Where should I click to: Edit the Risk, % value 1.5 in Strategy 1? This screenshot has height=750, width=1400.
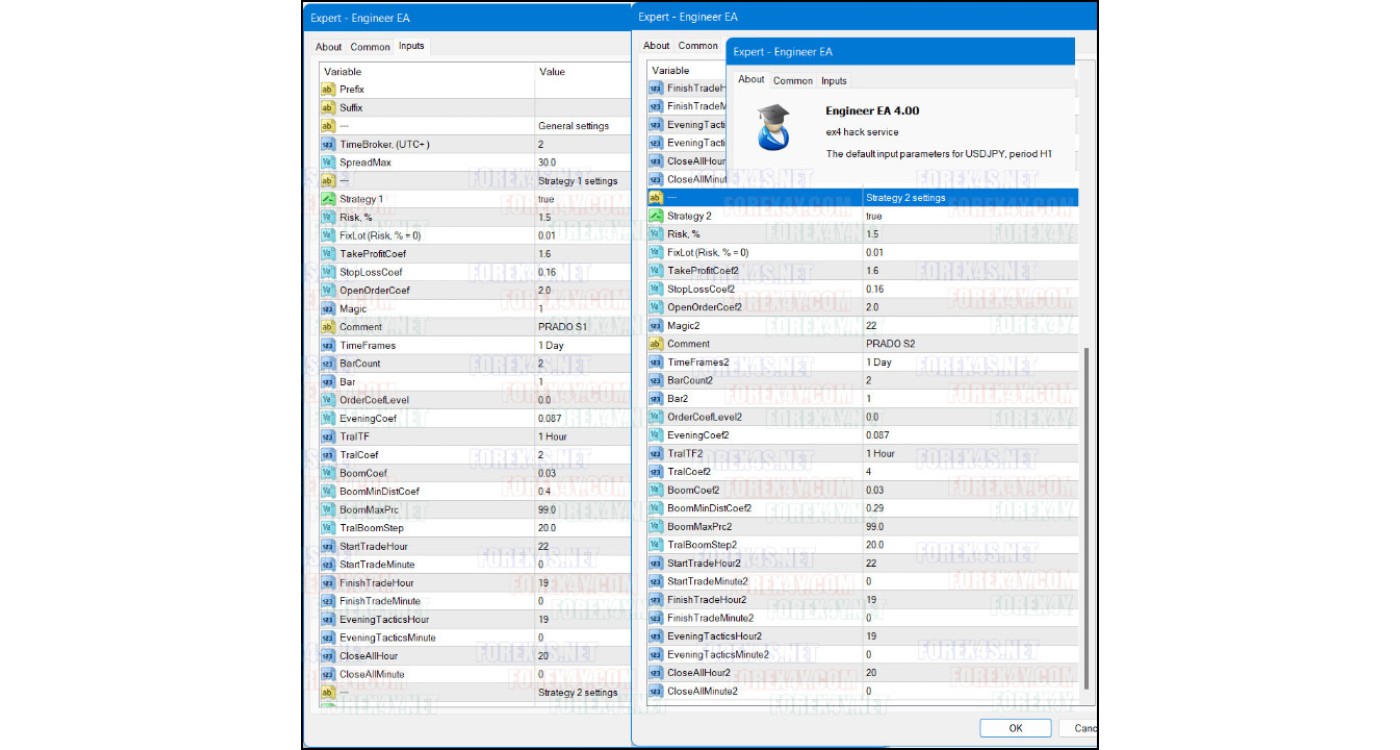coord(545,217)
